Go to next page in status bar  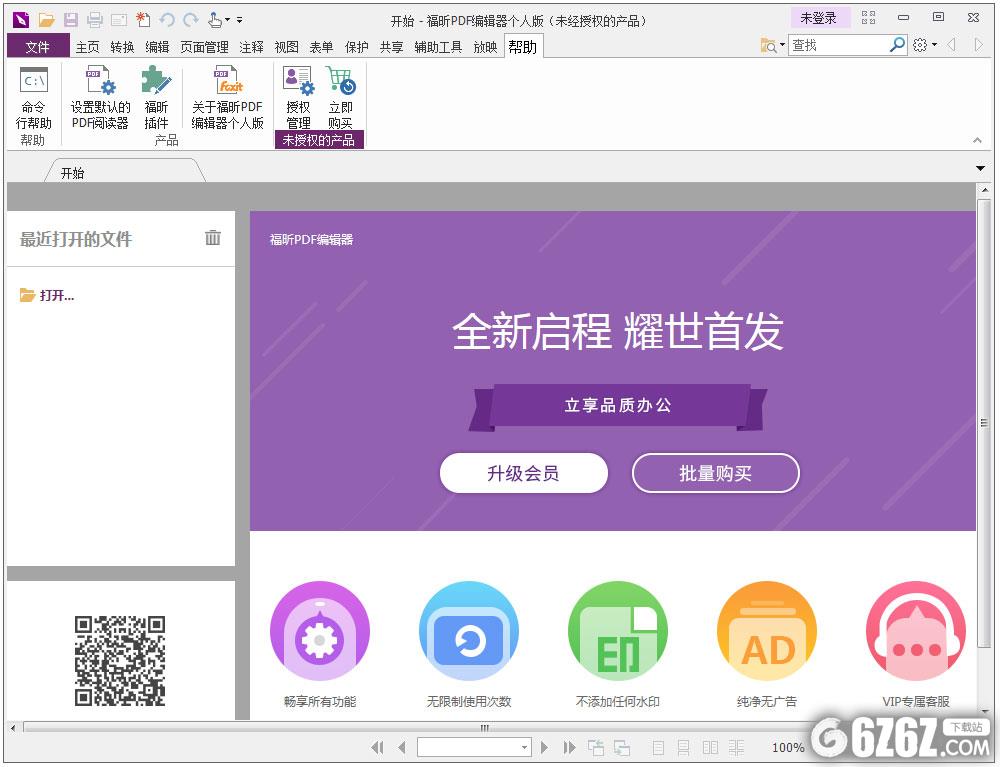tap(544, 747)
